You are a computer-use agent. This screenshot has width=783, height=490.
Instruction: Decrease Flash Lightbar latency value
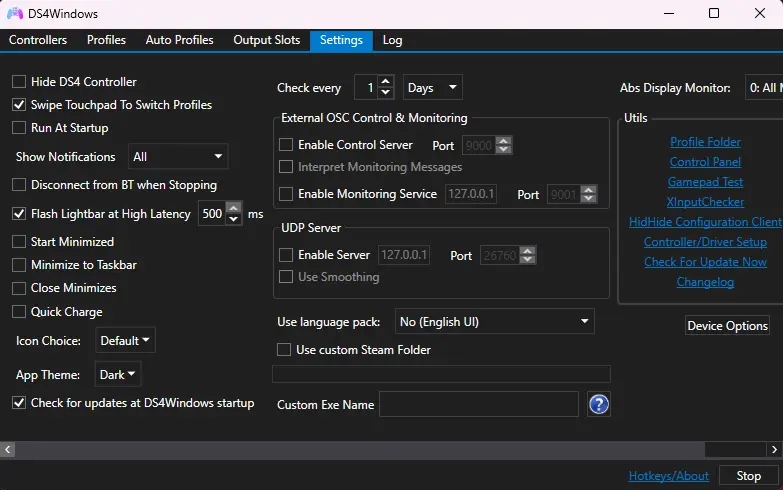(x=233, y=219)
